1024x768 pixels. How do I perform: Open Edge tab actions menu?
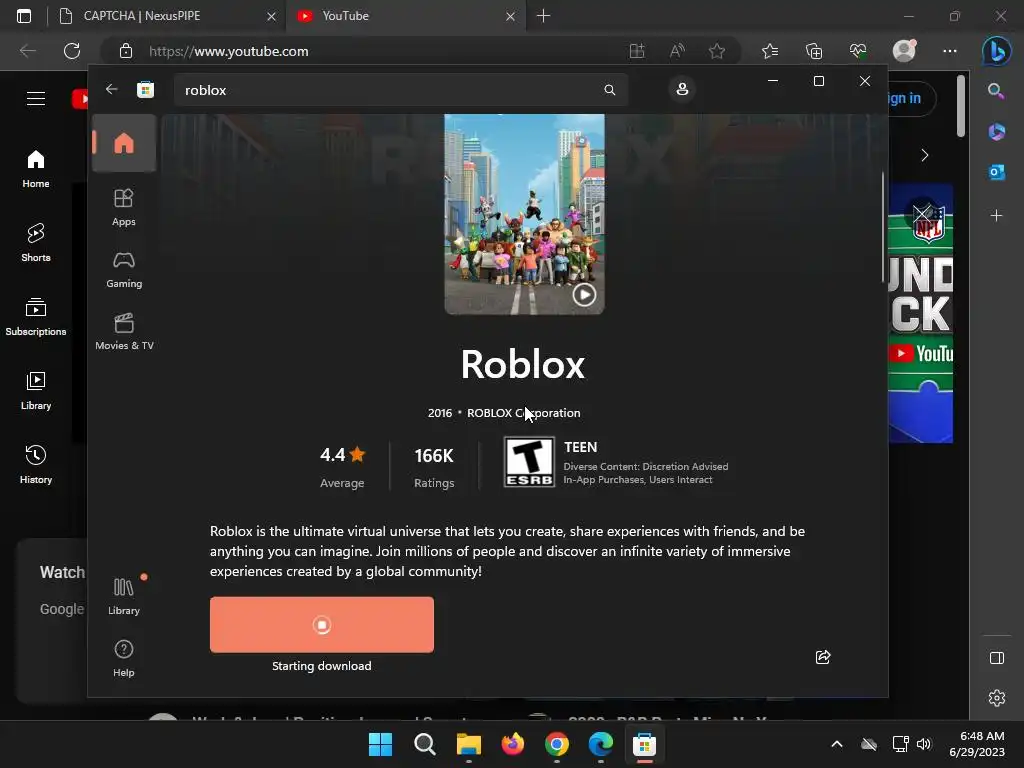pos(24,16)
